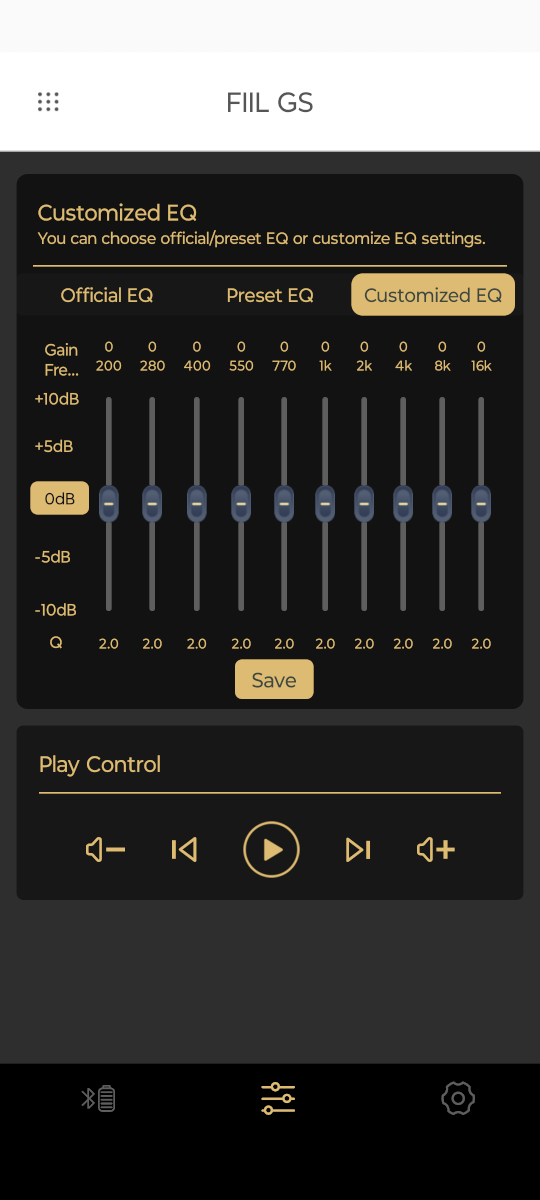Skip to the previous track

[184, 850]
